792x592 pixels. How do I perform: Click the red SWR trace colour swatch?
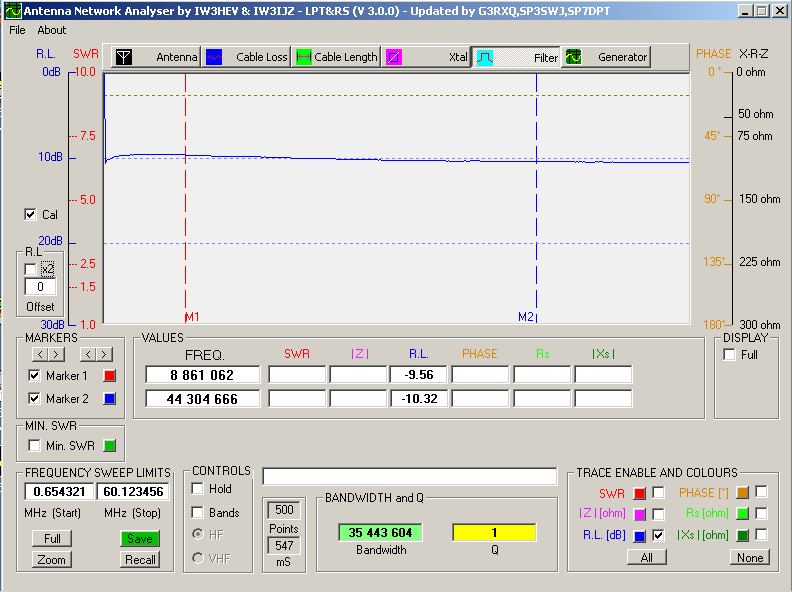coord(639,492)
